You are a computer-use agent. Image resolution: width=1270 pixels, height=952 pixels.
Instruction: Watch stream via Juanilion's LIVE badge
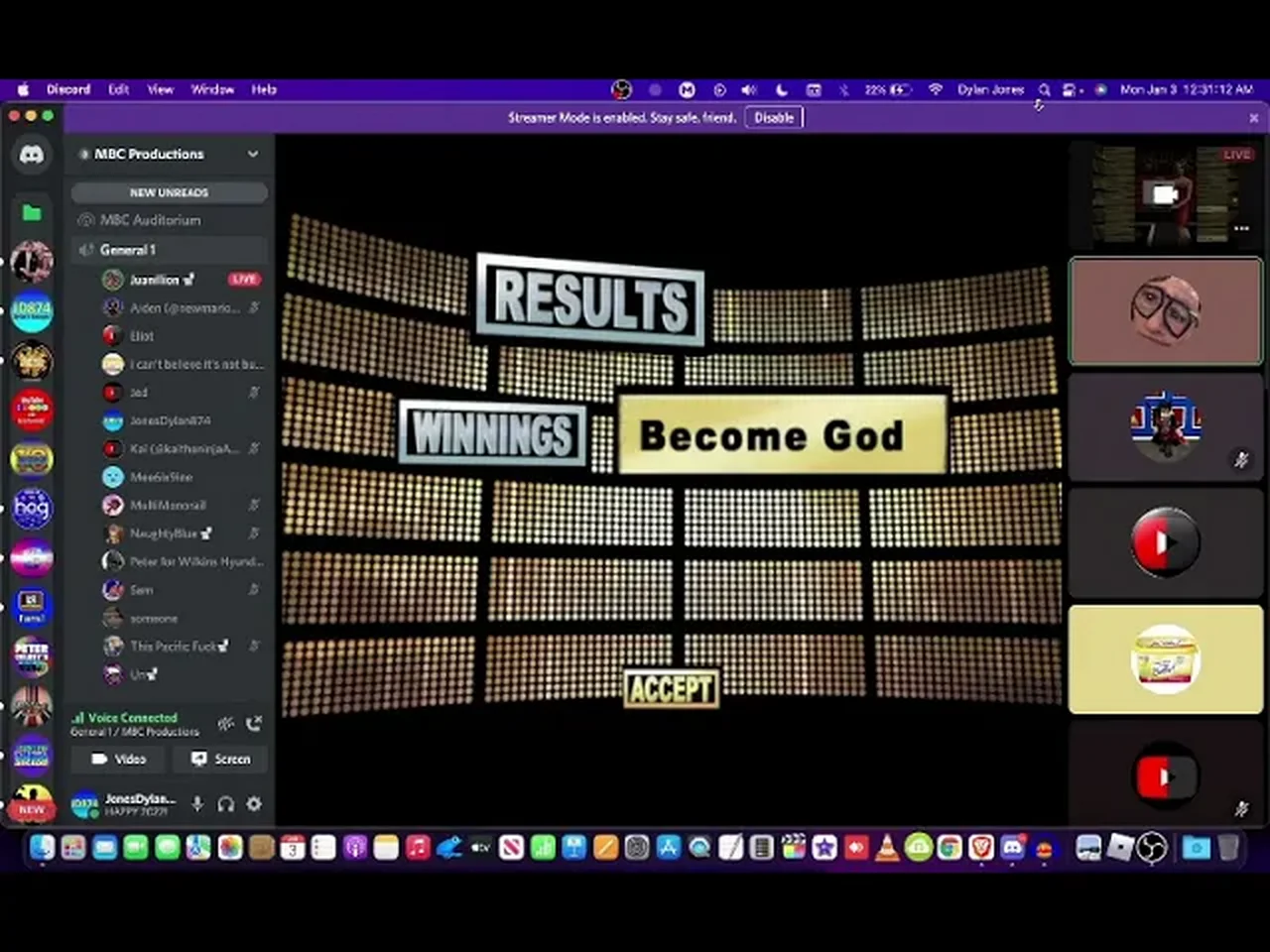click(244, 280)
